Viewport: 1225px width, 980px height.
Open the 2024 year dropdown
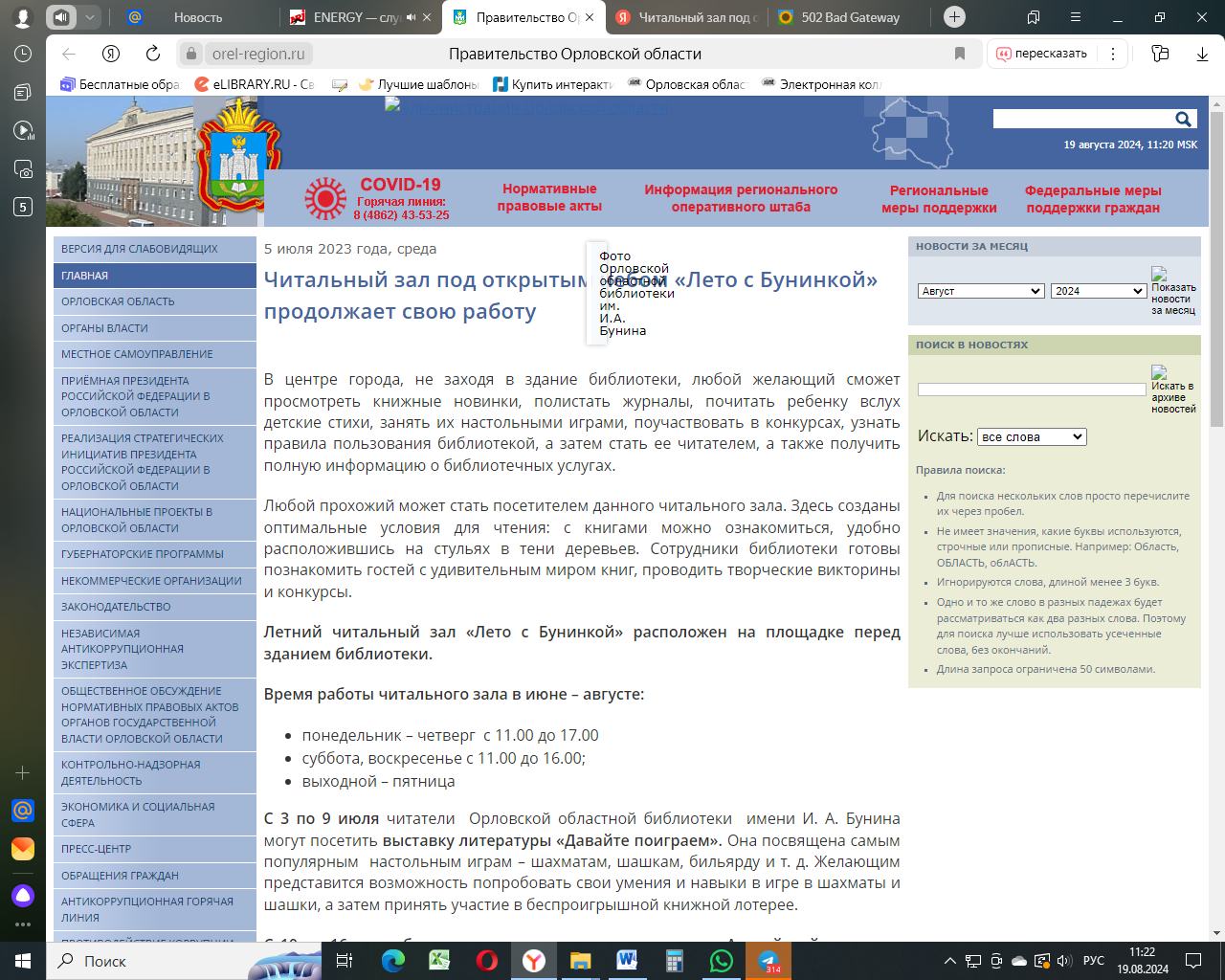tap(1098, 291)
